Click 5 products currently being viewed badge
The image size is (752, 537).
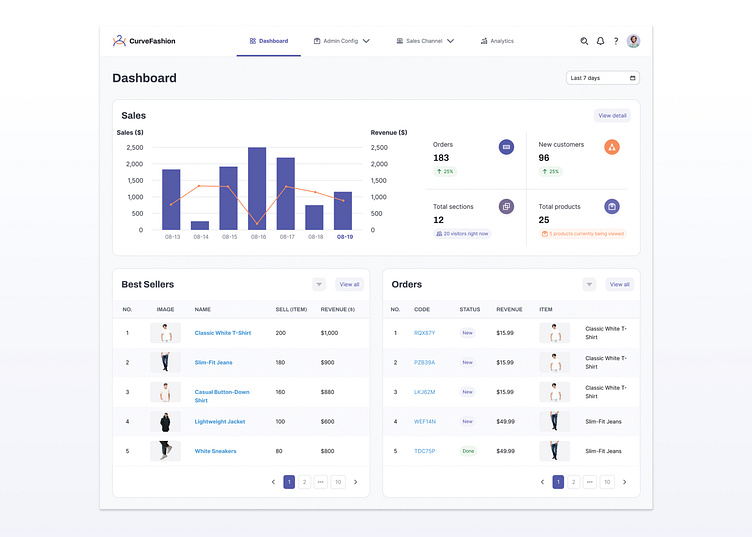tap(582, 234)
